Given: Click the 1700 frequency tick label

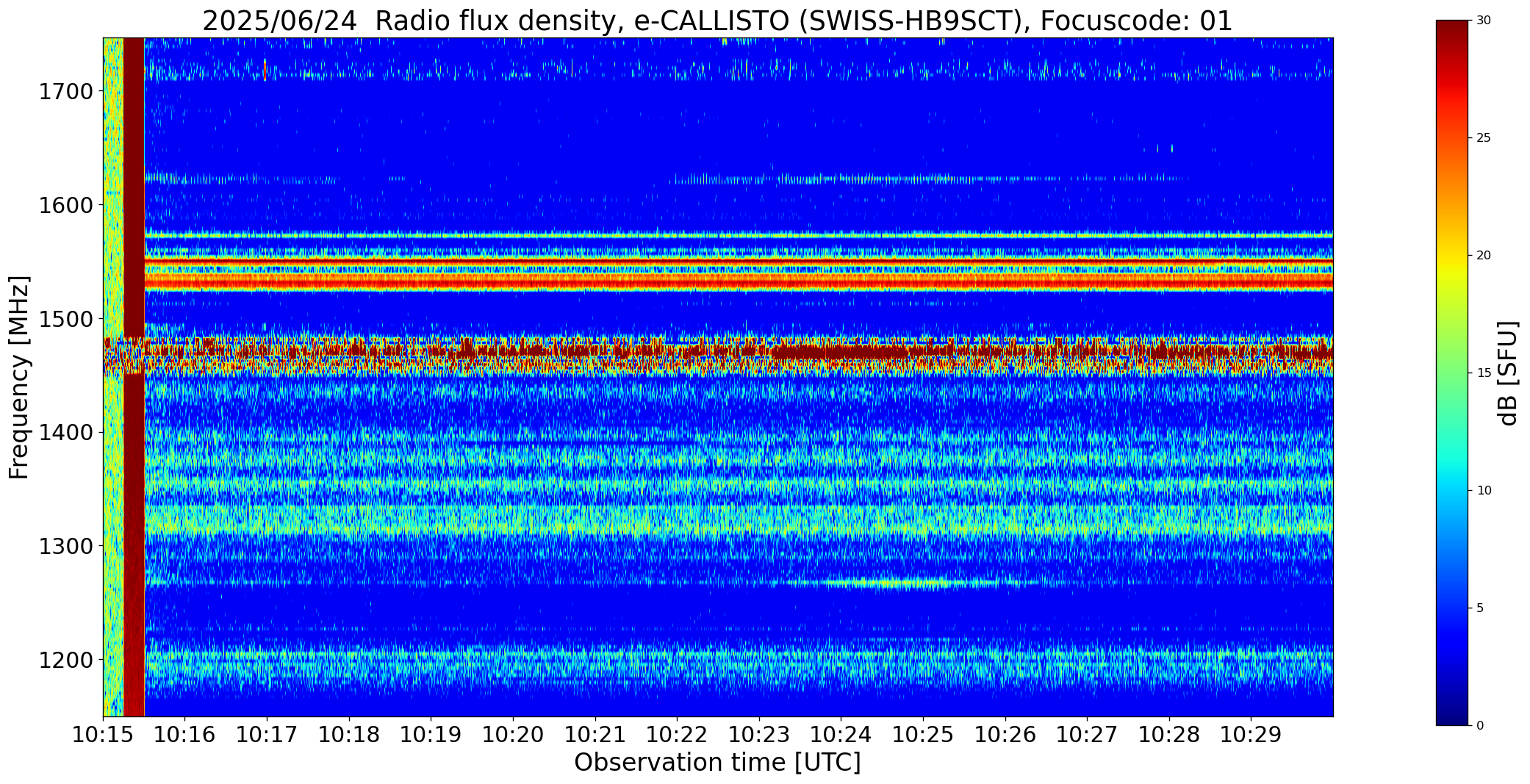Looking at the screenshot, I should [65, 92].
